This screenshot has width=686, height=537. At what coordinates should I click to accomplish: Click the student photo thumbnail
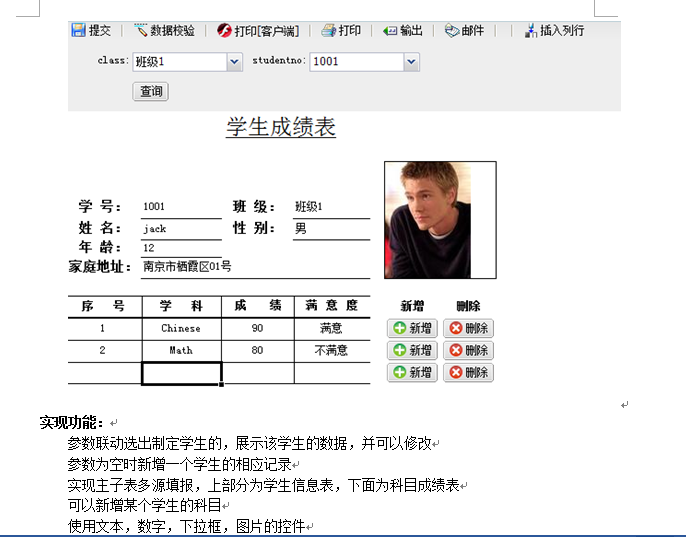tap(440, 220)
